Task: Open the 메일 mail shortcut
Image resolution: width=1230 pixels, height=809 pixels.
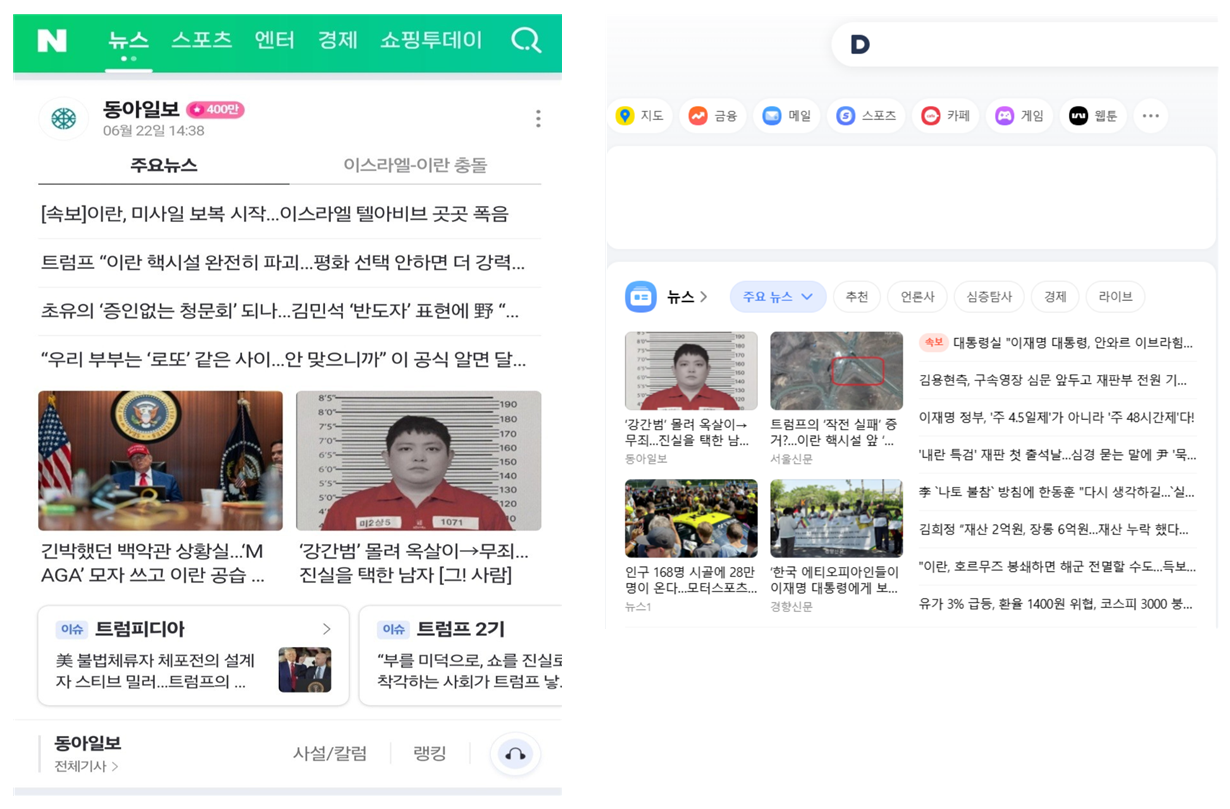Action: pos(787,116)
